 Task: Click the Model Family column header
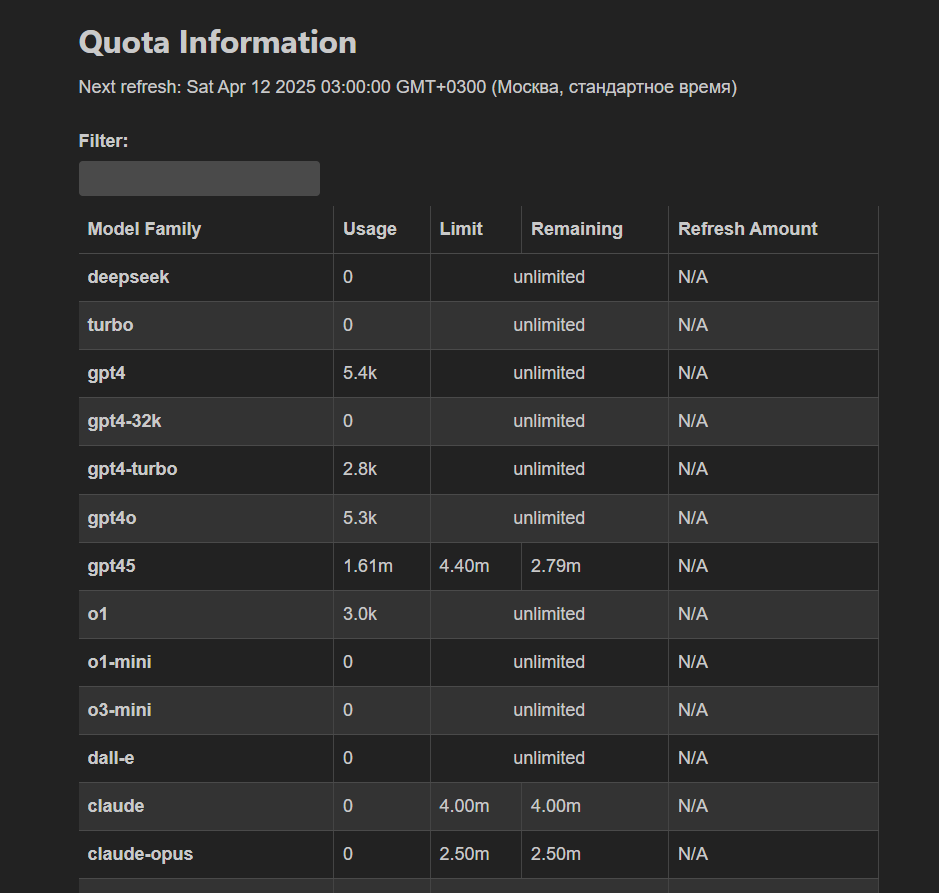(x=144, y=229)
